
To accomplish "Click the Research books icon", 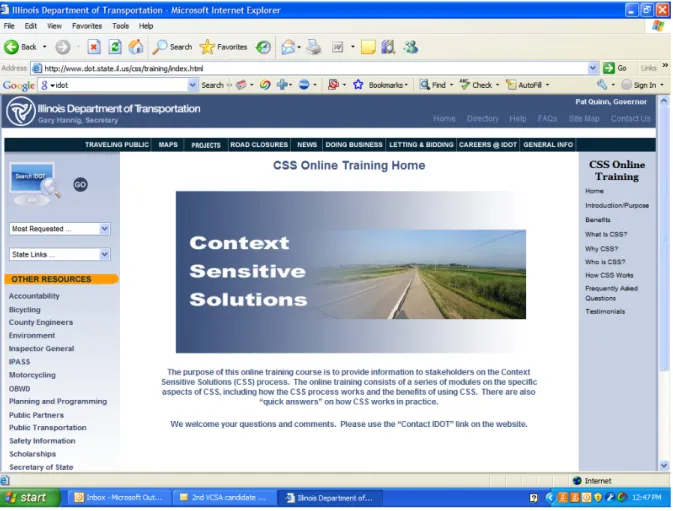I will point(388,47).
